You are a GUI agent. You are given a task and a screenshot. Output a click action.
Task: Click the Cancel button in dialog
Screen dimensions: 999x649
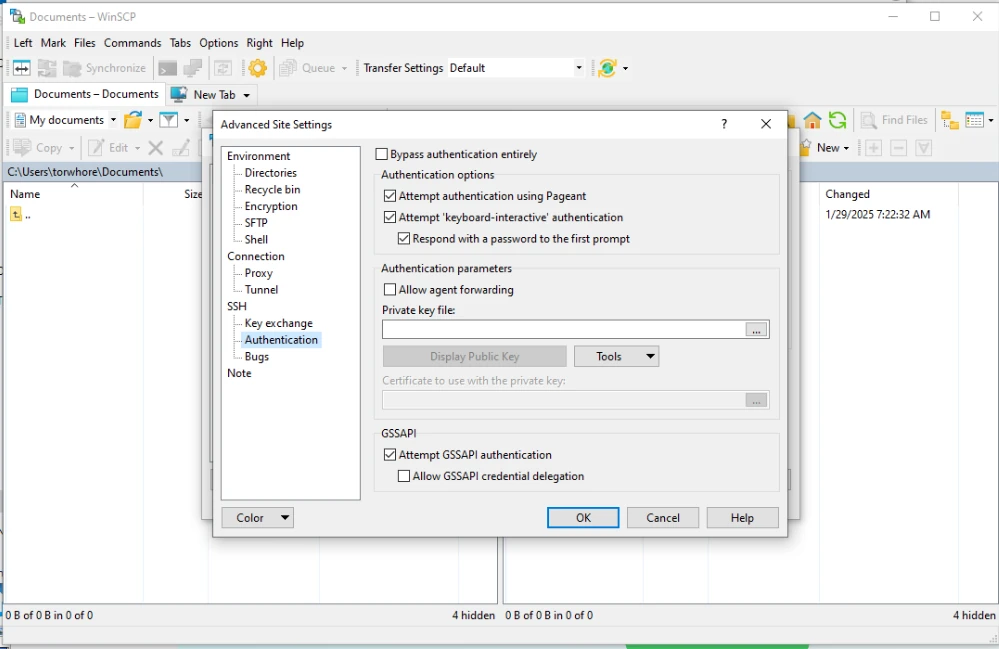pyautogui.click(x=663, y=518)
